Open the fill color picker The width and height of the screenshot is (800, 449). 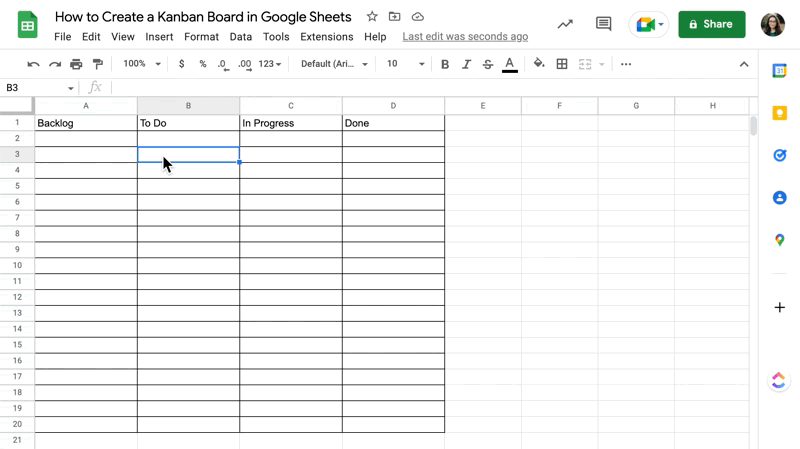pos(539,64)
